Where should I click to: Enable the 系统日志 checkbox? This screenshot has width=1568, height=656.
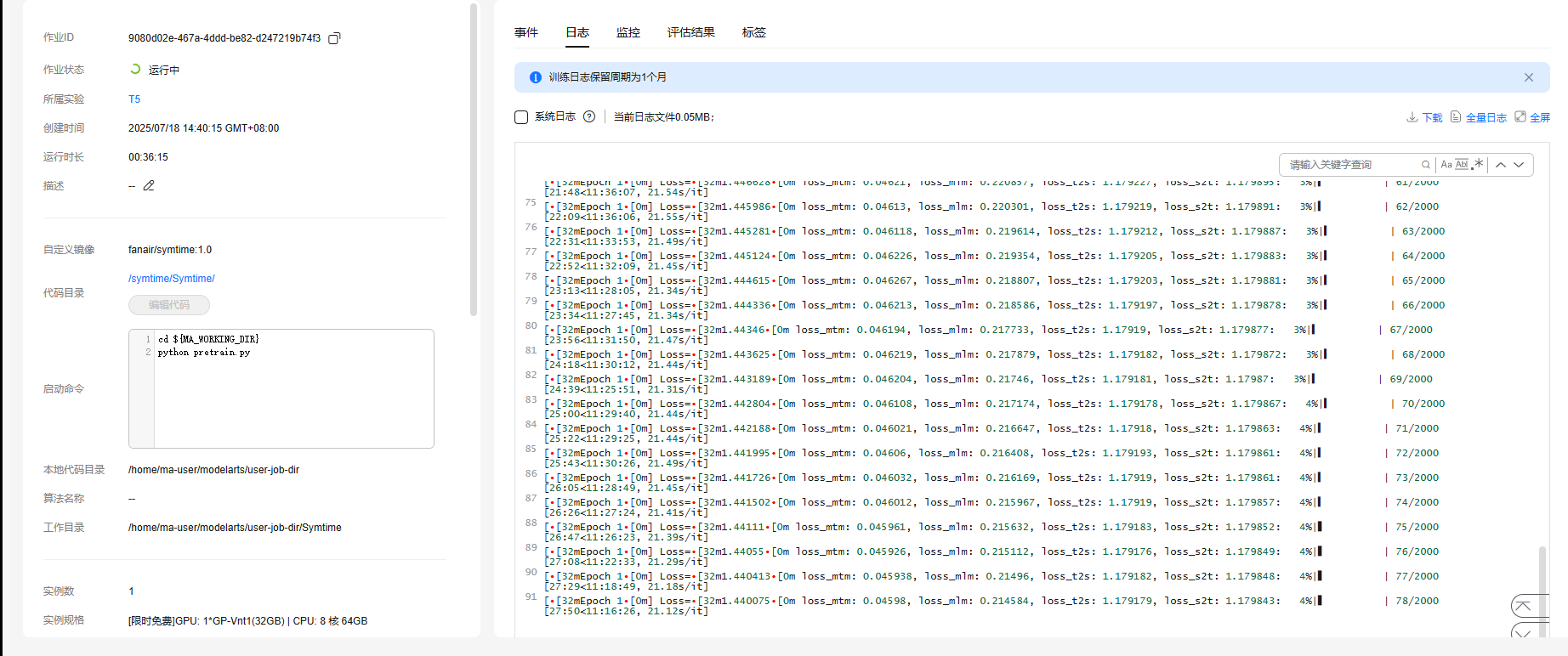coord(521,117)
